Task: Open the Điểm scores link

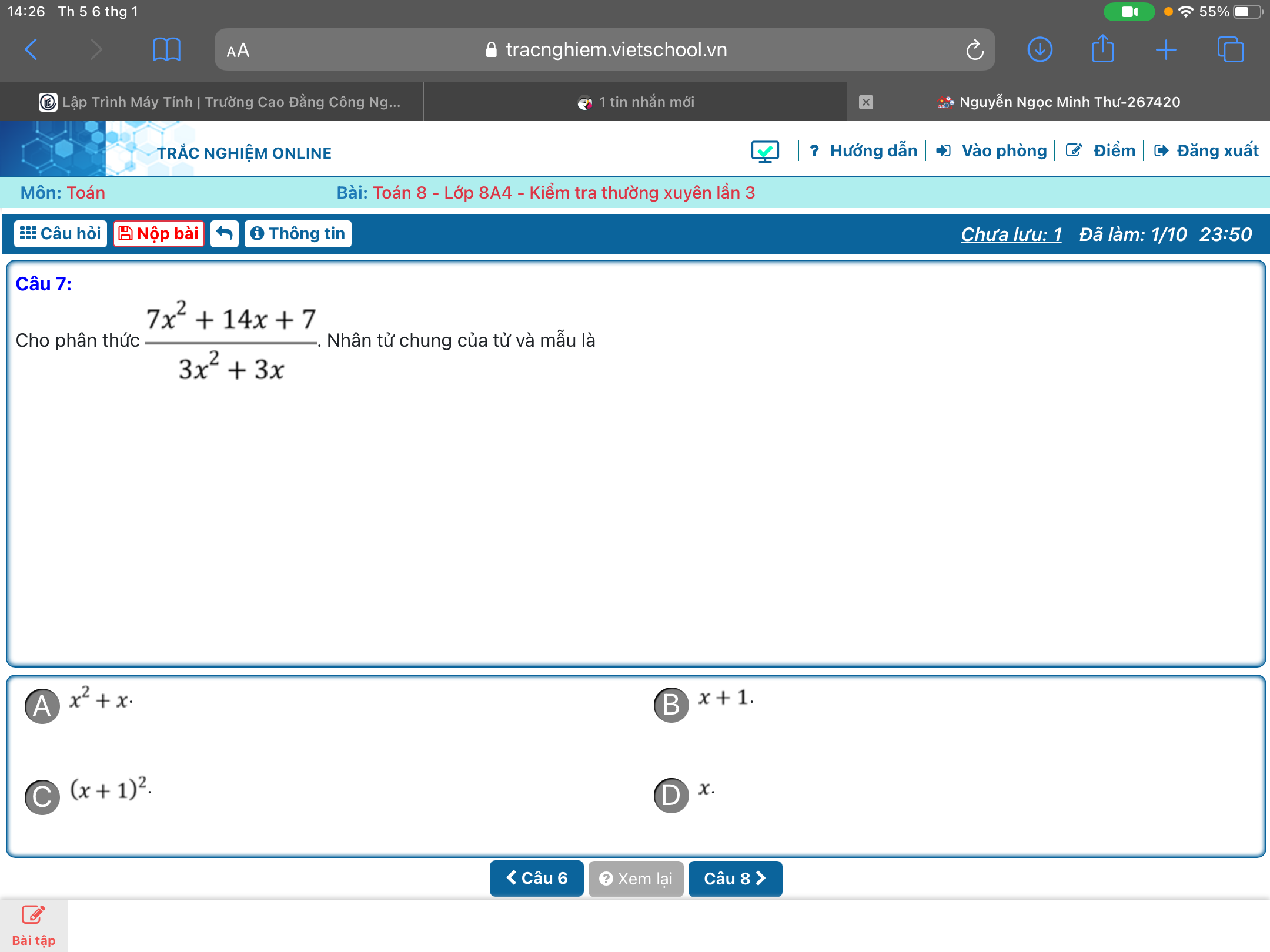Action: click(x=1100, y=151)
